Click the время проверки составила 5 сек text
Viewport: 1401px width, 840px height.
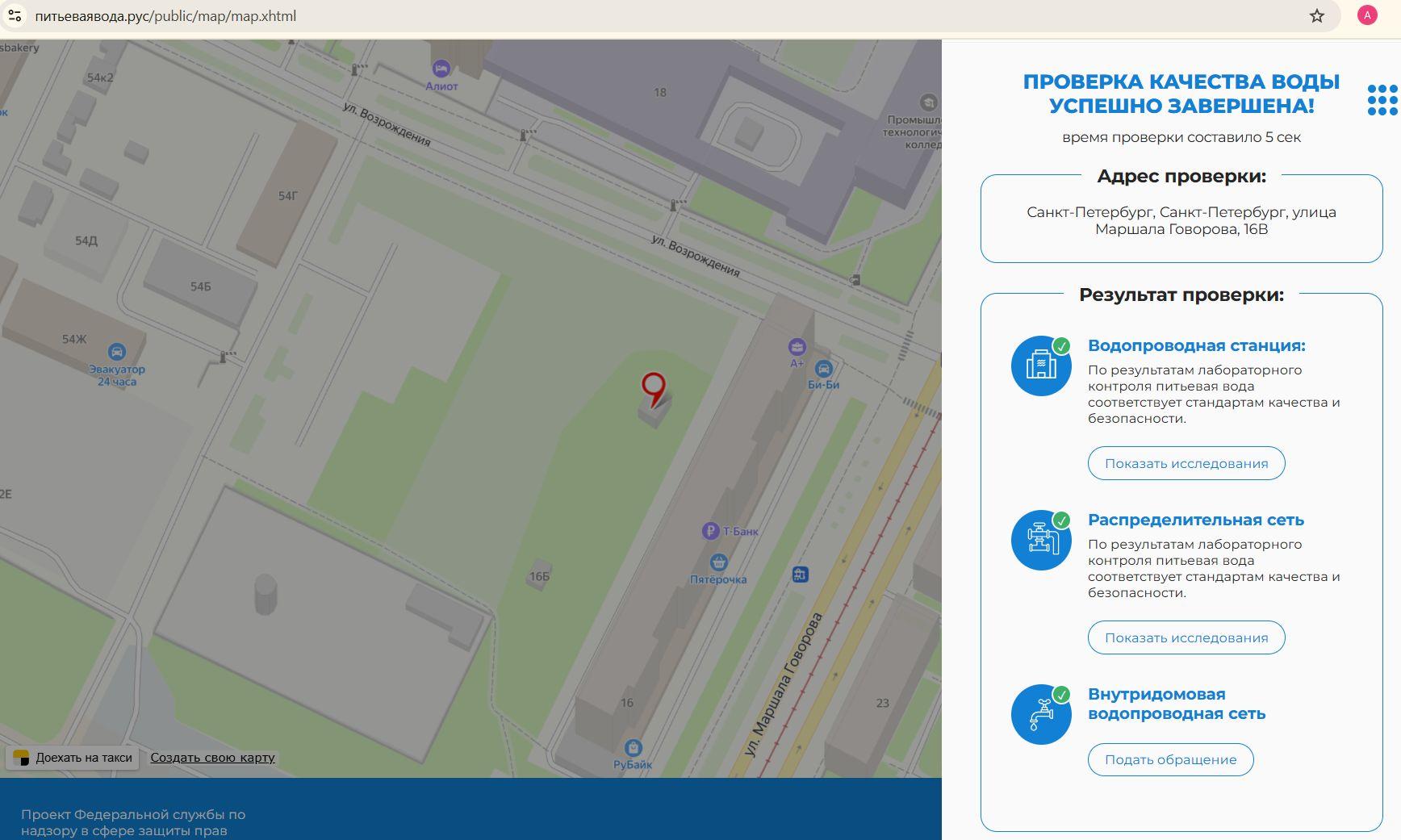[1181, 137]
